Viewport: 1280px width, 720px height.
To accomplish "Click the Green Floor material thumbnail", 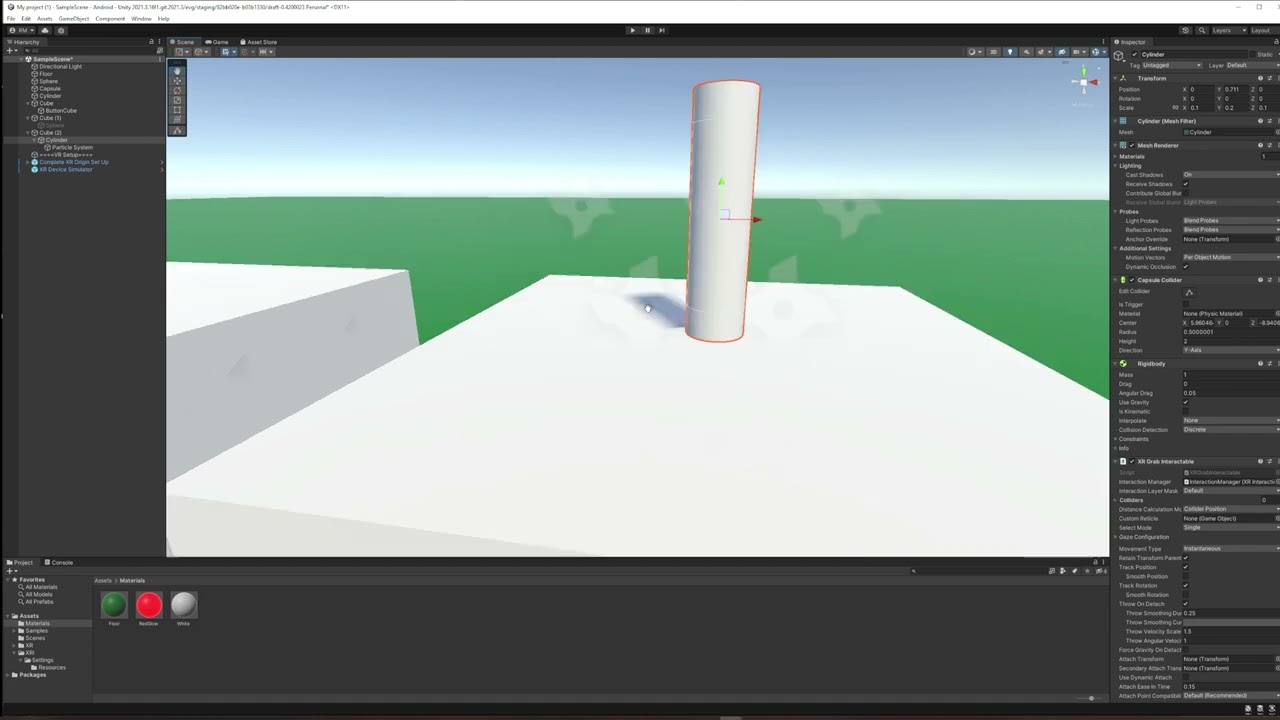I will click(114, 604).
